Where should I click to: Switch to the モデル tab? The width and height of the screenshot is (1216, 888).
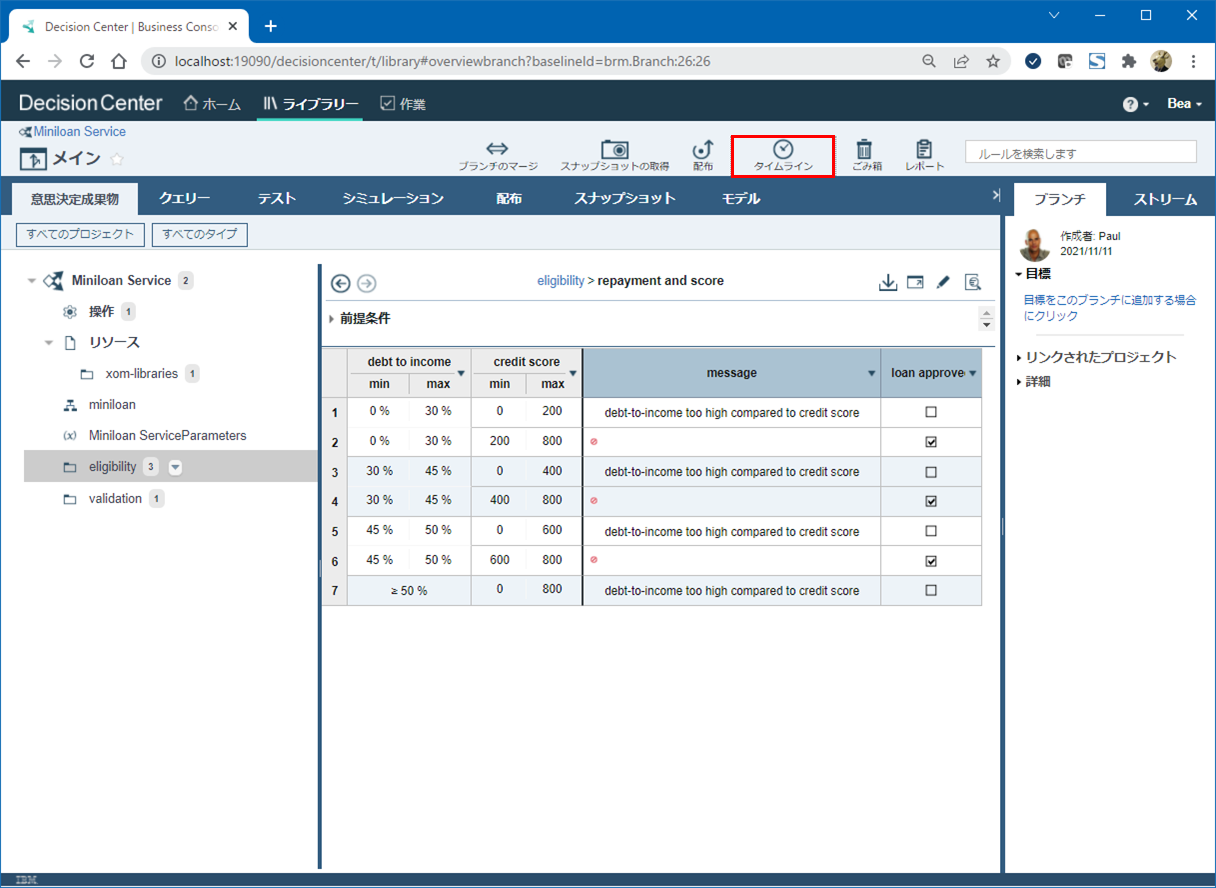tap(741, 198)
